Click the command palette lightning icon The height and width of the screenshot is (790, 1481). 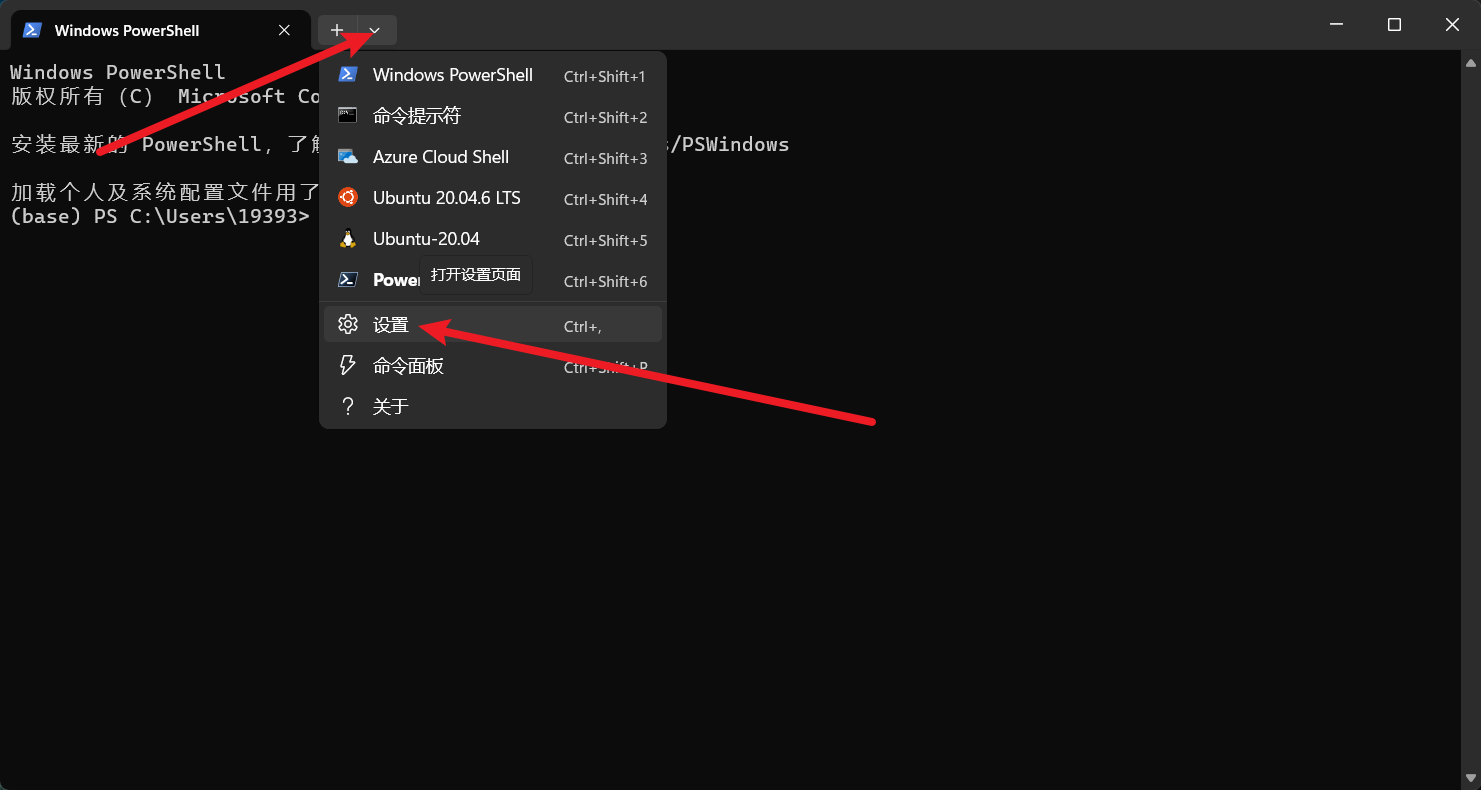point(348,366)
